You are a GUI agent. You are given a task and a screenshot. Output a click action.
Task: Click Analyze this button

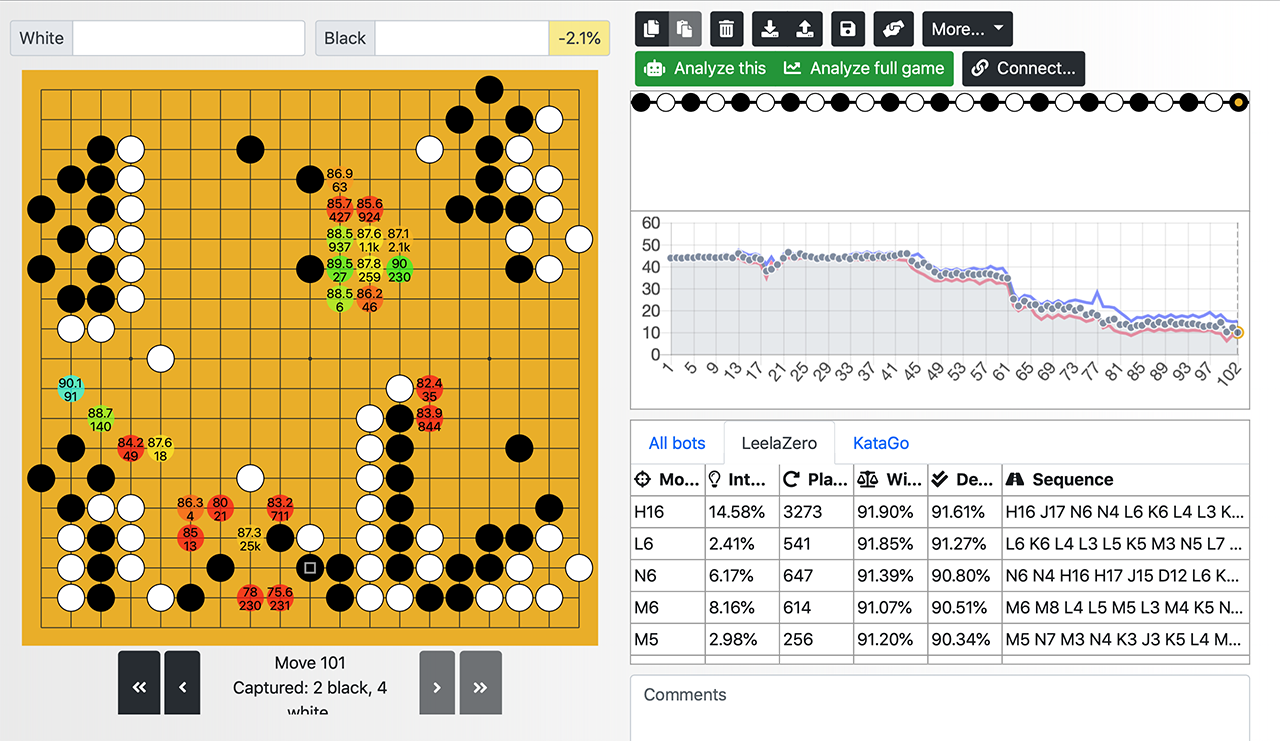(706, 69)
